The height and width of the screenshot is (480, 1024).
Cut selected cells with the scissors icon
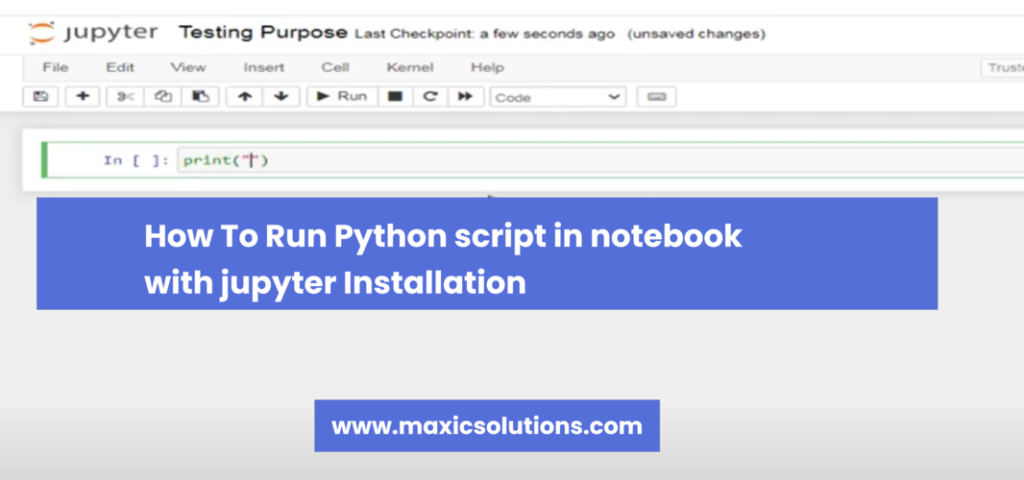(125, 97)
